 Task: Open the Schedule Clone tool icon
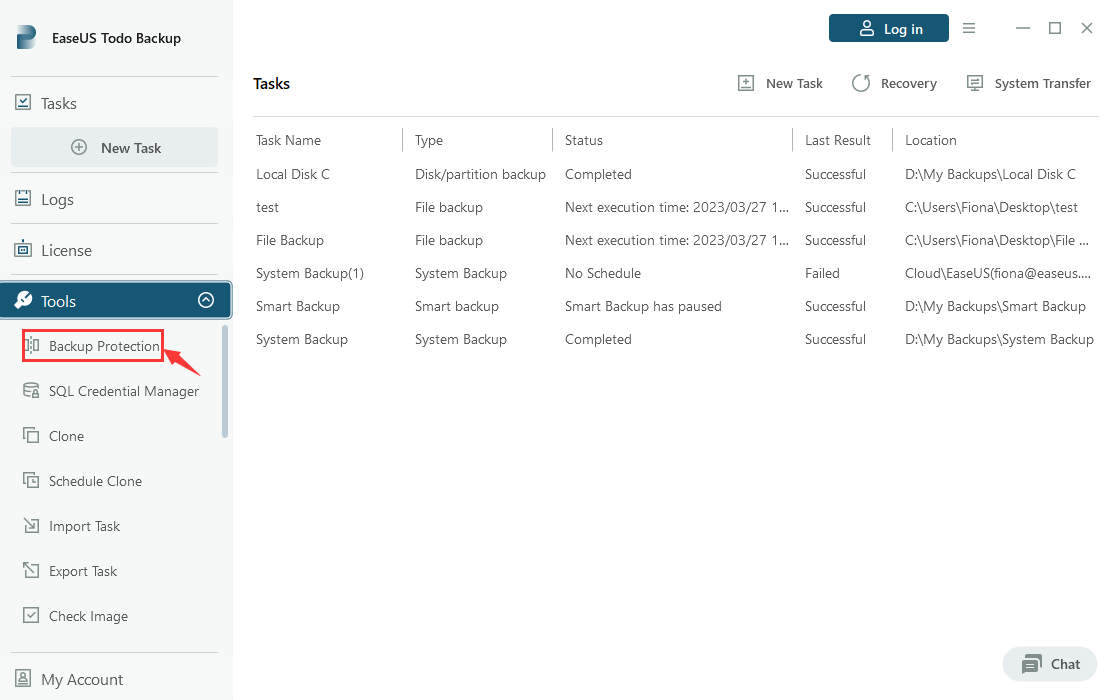tap(31, 481)
